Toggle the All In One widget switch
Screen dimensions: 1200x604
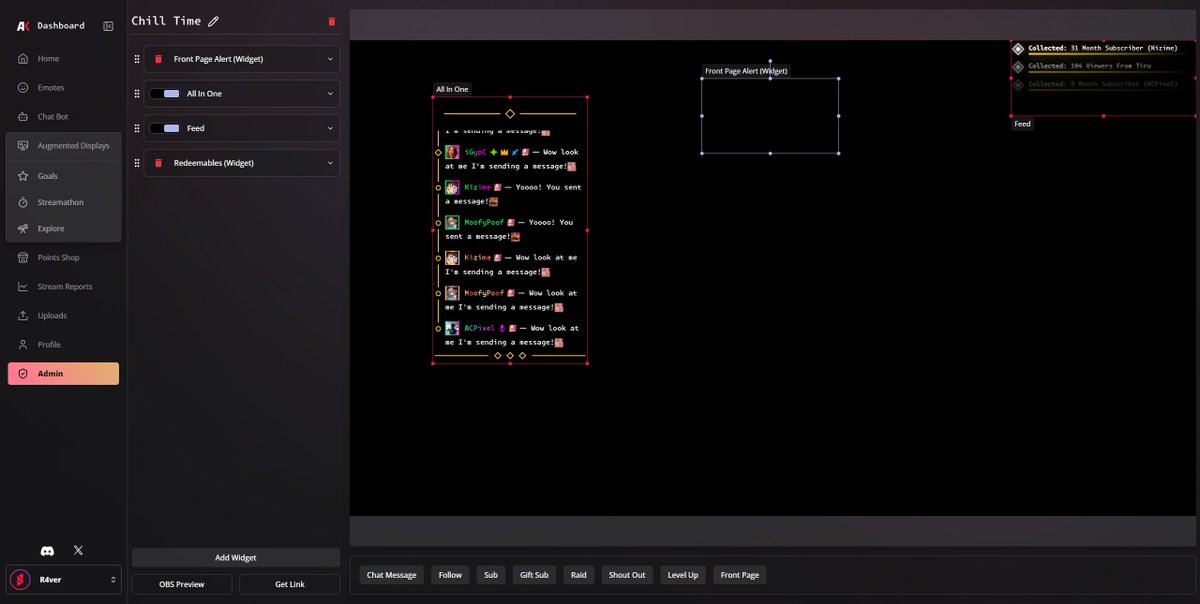tap(164, 94)
